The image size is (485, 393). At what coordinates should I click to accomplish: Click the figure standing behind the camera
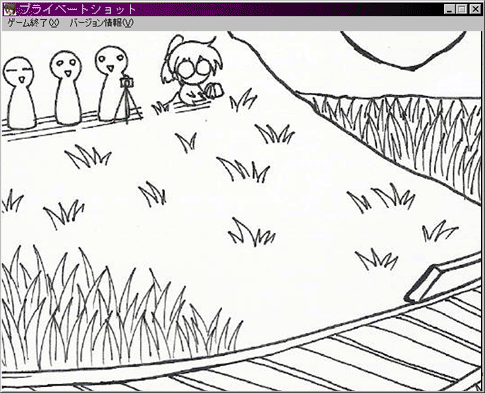(111, 83)
